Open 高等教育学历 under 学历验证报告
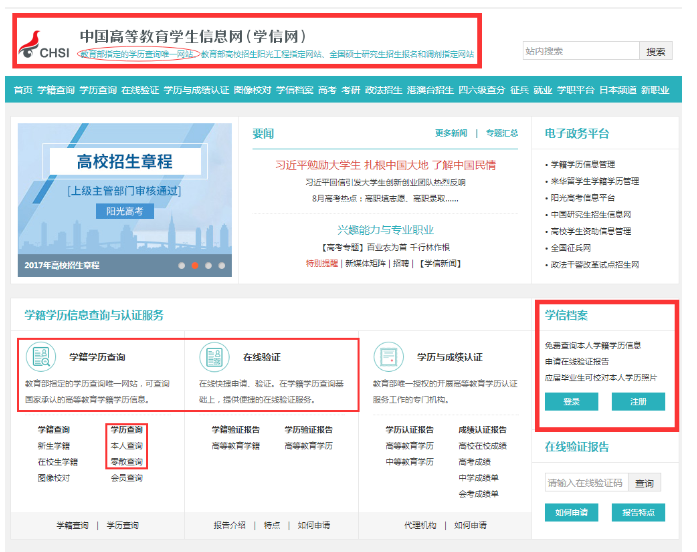Viewport: 697px width, 552px height. [308, 446]
